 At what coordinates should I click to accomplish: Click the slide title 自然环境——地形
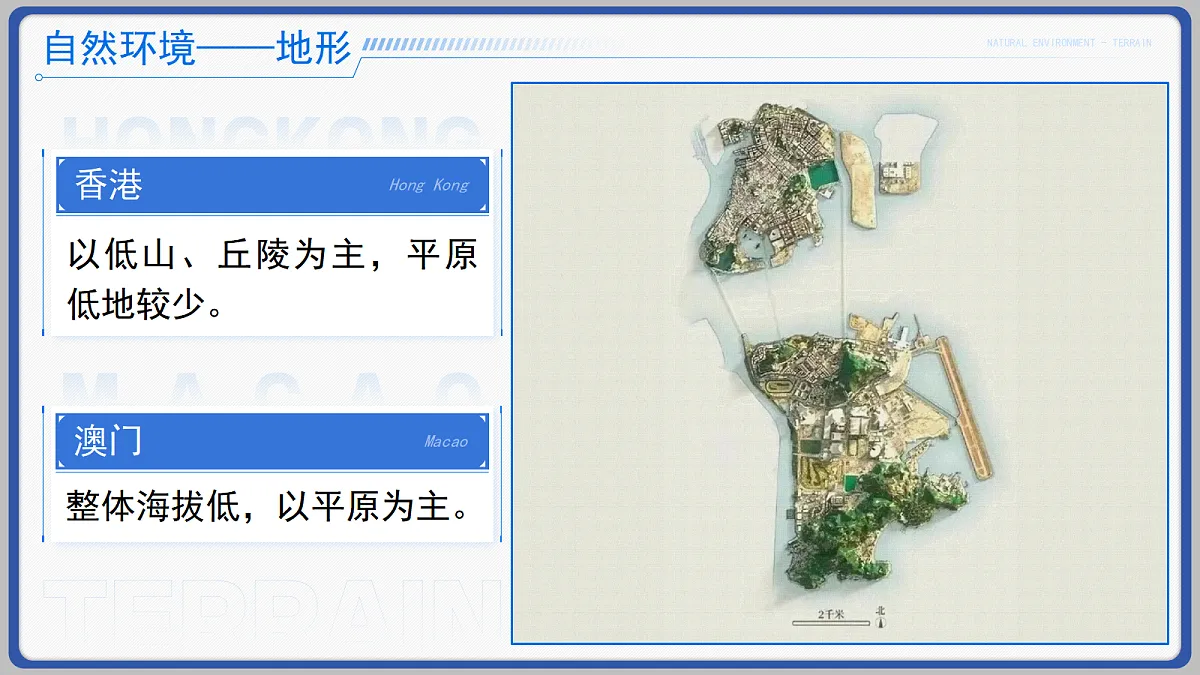[x=197, y=48]
